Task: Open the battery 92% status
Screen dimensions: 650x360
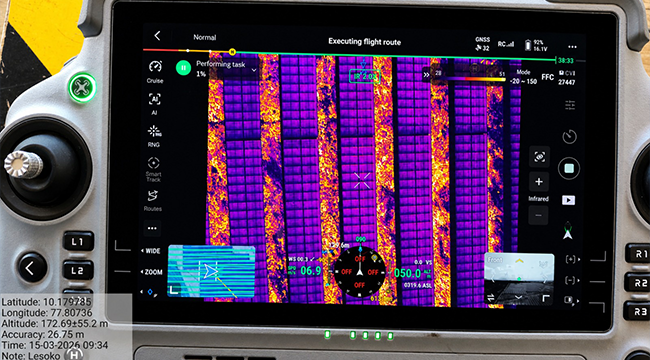Action: (x=535, y=45)
